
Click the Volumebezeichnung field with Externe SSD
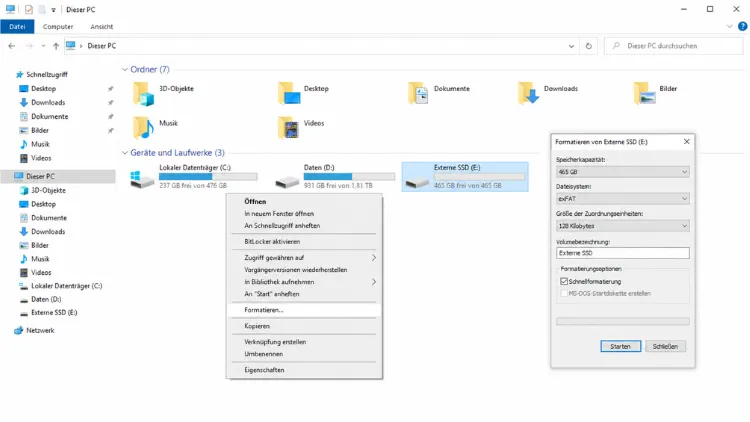(622, 253)
